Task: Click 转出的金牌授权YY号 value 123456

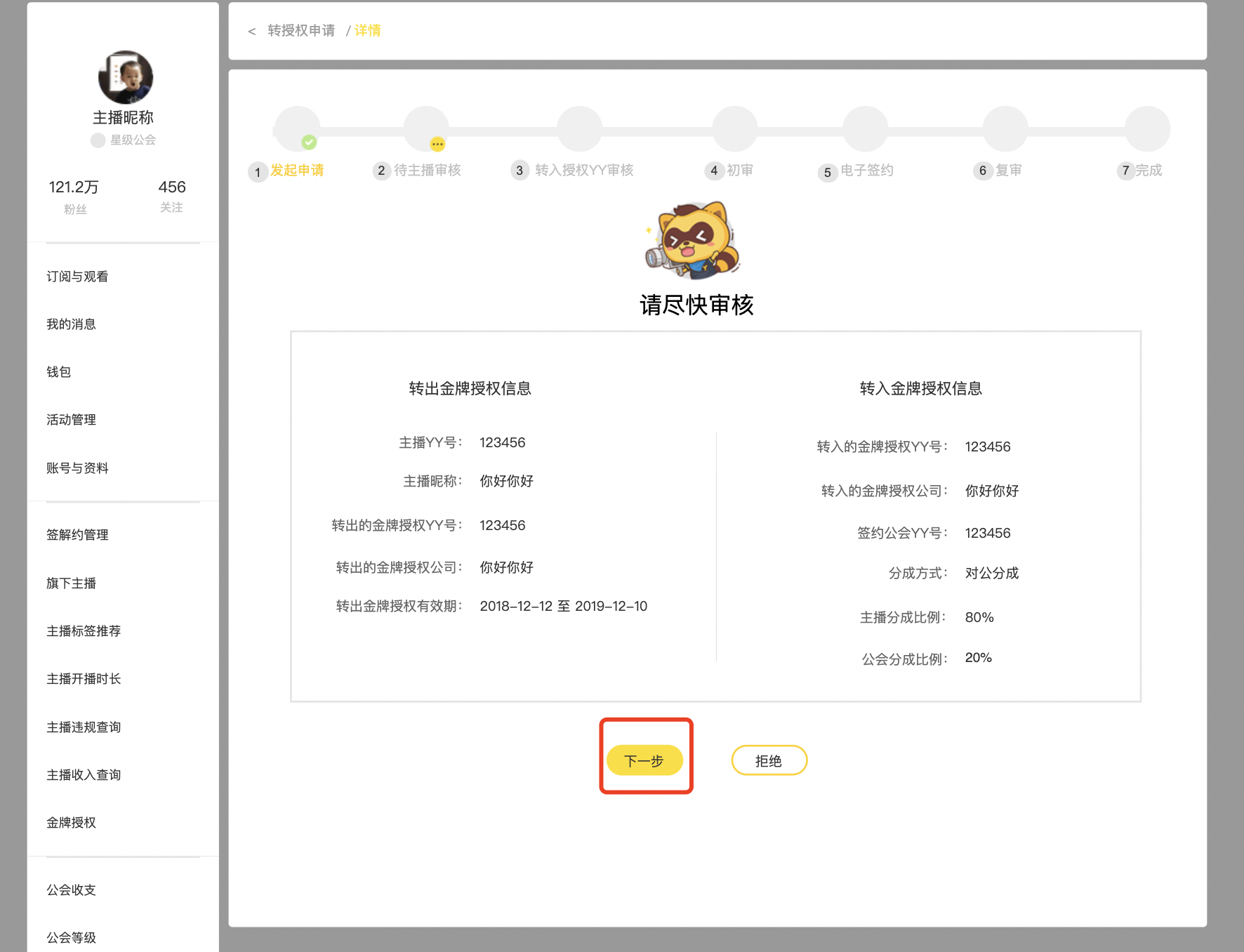Action: tap(502, 526)
